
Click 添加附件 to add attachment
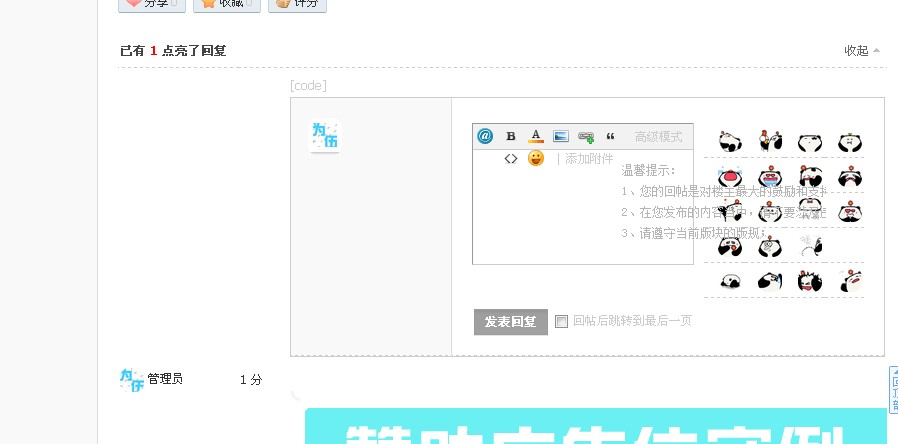tap(589, 159)
